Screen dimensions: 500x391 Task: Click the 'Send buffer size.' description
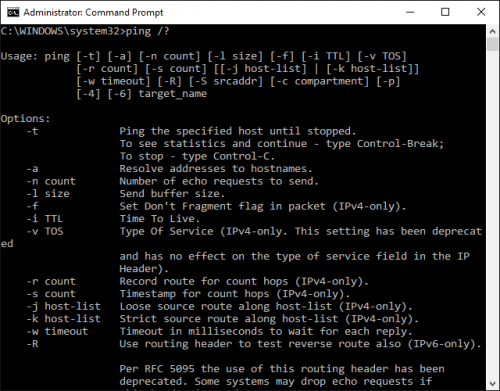[x=172, y=194]
